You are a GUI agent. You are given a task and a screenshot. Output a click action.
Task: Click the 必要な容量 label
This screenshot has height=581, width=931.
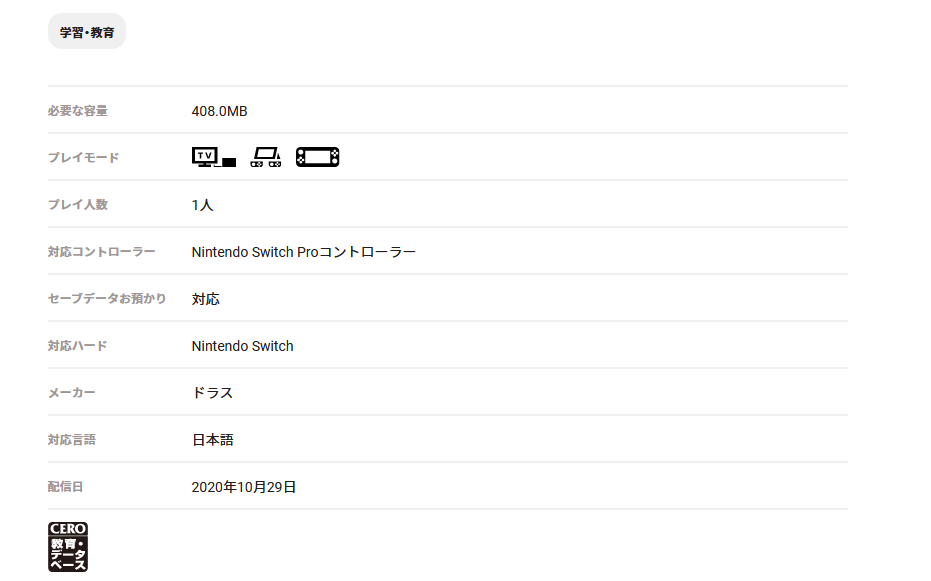pos(77,111)
